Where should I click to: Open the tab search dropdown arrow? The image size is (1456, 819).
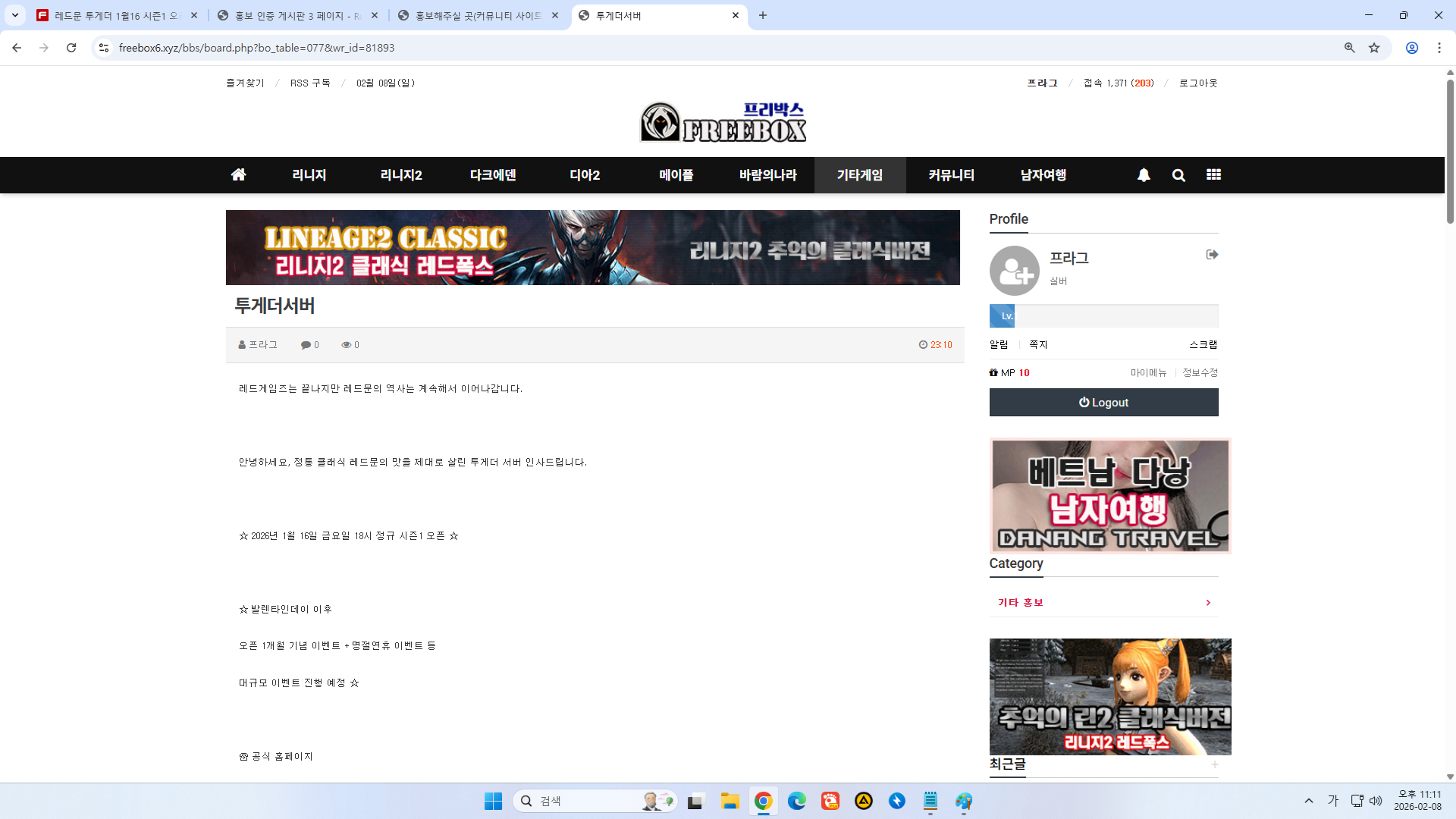[x=15, y=15]
